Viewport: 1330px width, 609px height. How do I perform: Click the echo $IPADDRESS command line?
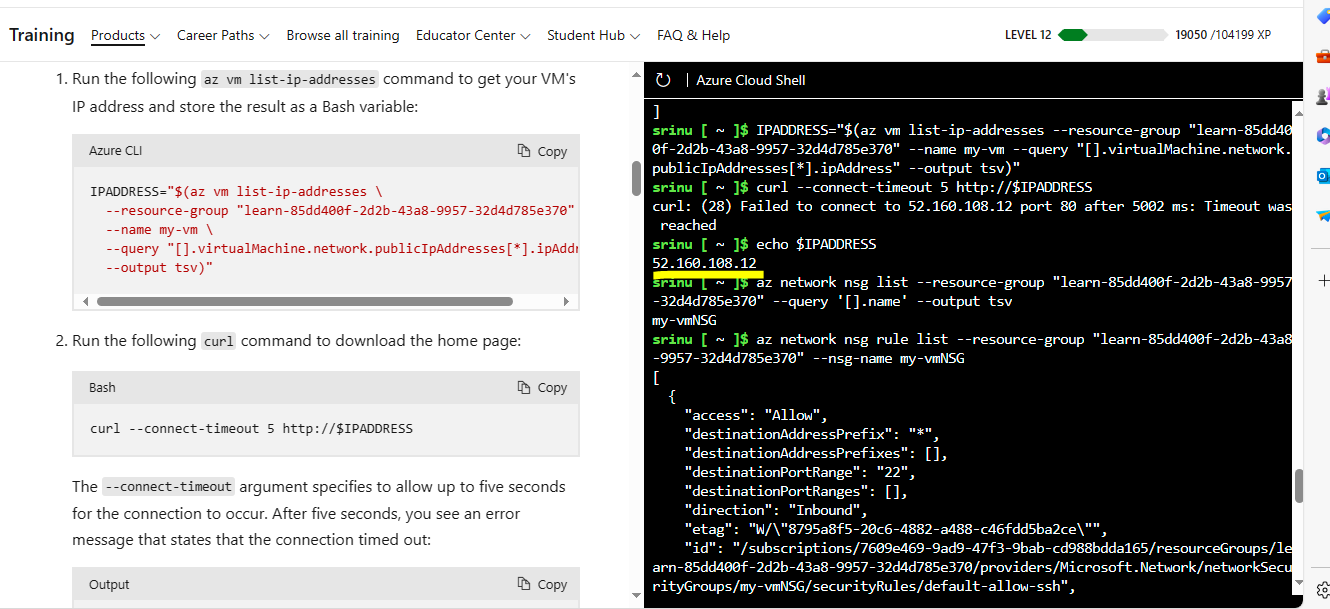tap(764, 244)
